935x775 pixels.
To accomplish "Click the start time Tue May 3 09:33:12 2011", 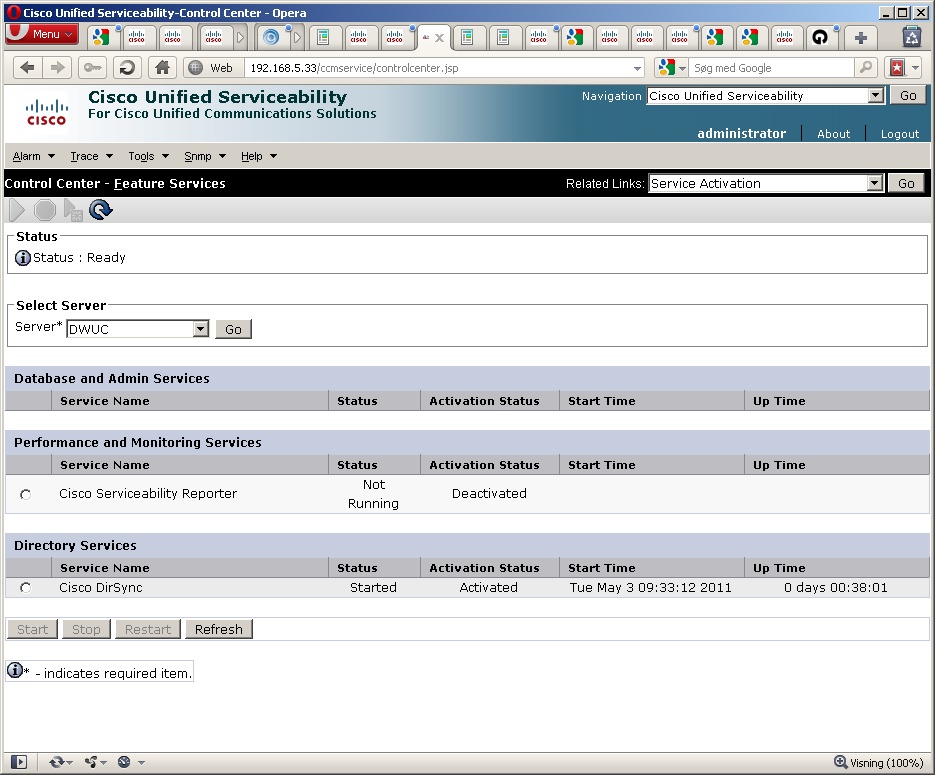I will click(x=651, y=588).
